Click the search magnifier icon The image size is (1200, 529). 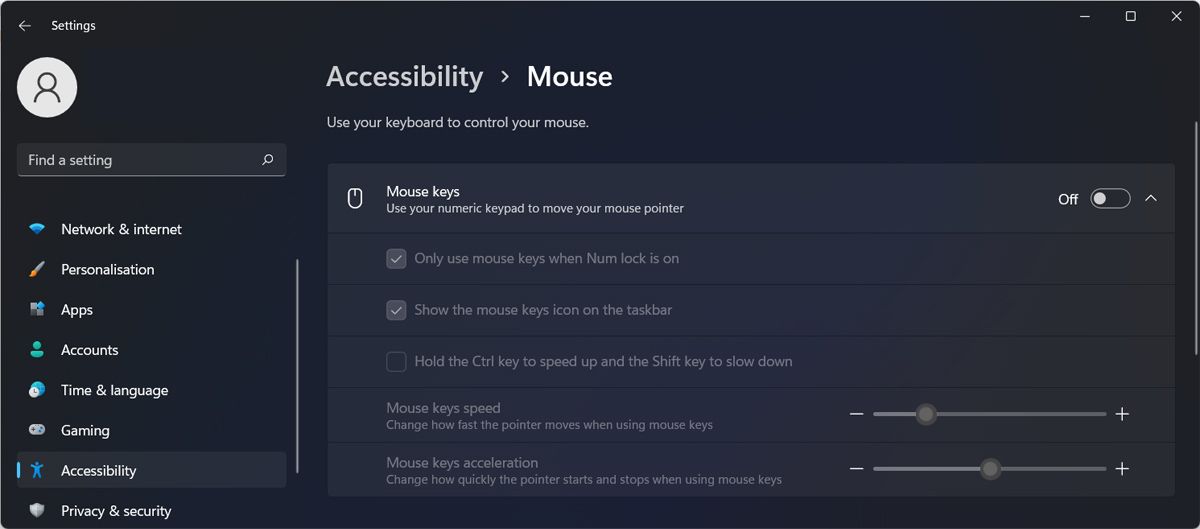point(267,160)
